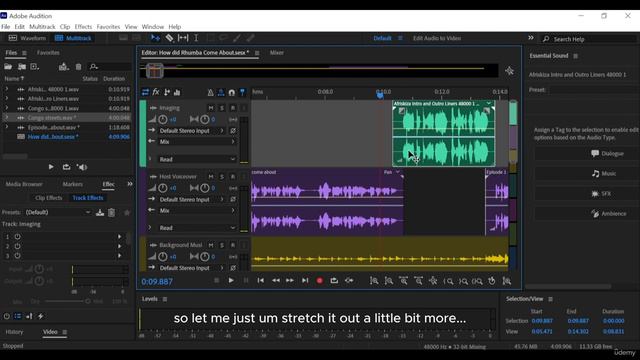Open Imaging track Read automation dropdown
The width and height of the screenshot is (640, 360).
pyautogui.click(x=198, y=159)
